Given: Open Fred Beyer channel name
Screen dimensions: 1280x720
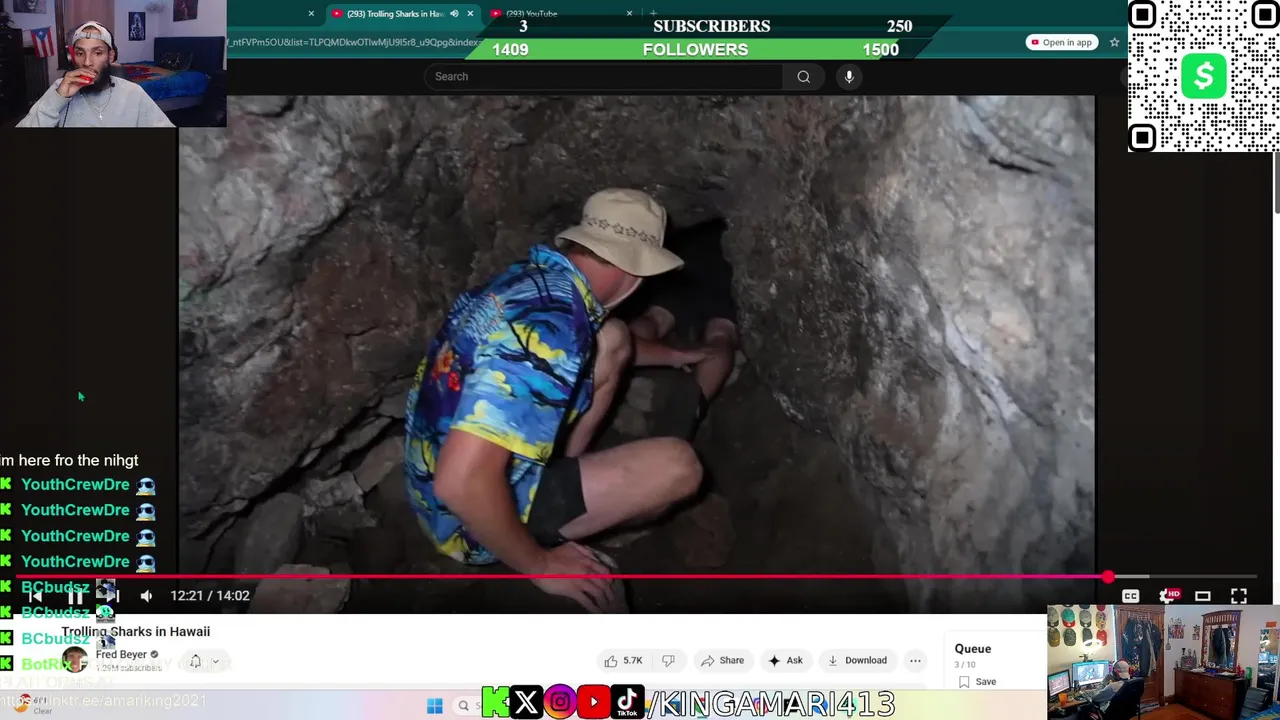Looking at the screenshot, I should point(121,655).
